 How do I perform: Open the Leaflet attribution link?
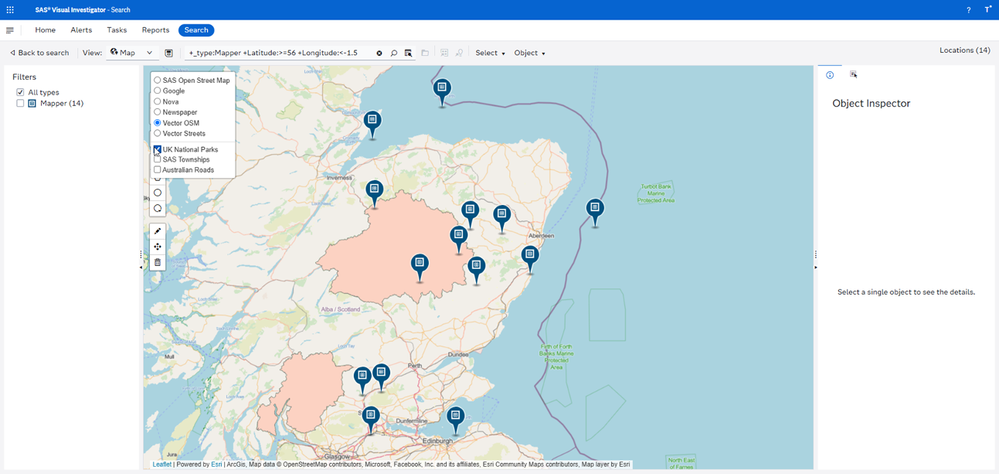click(162, 464)
